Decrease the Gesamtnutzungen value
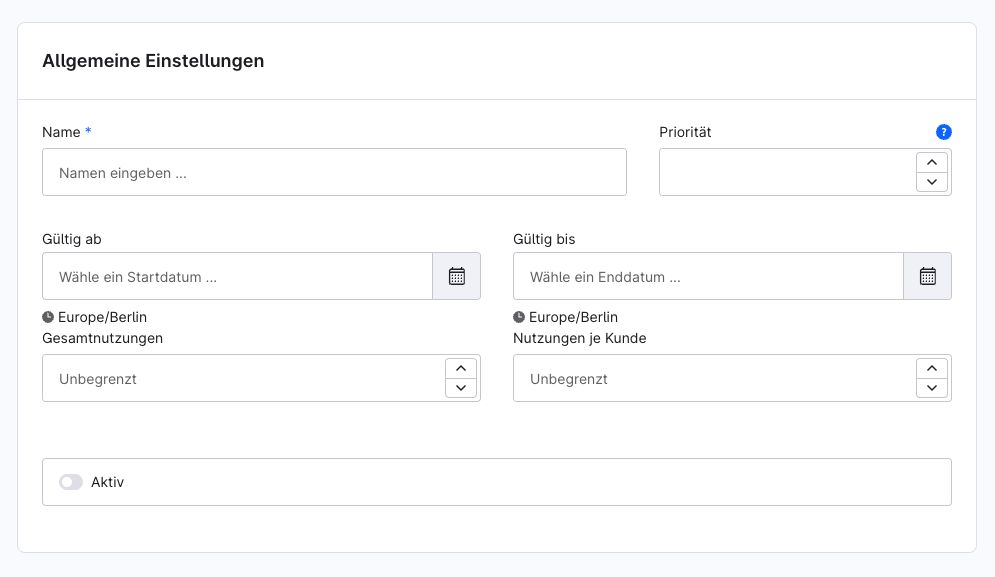 [461, 387]
